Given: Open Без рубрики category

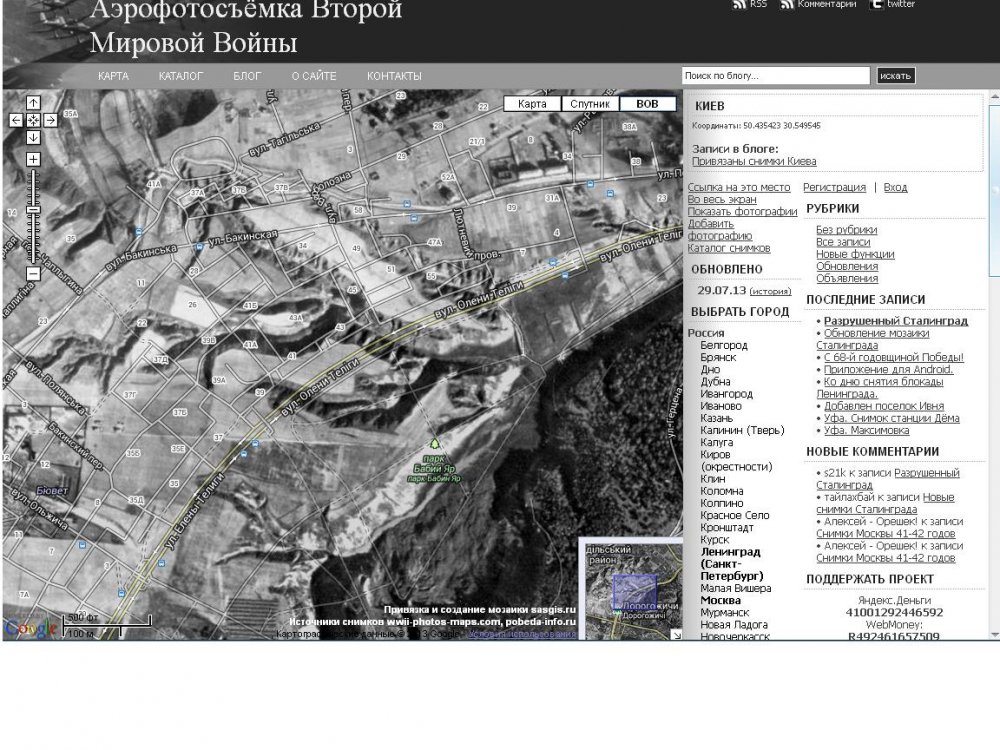Looking at the screenshot, I should [x=846, y=230].
